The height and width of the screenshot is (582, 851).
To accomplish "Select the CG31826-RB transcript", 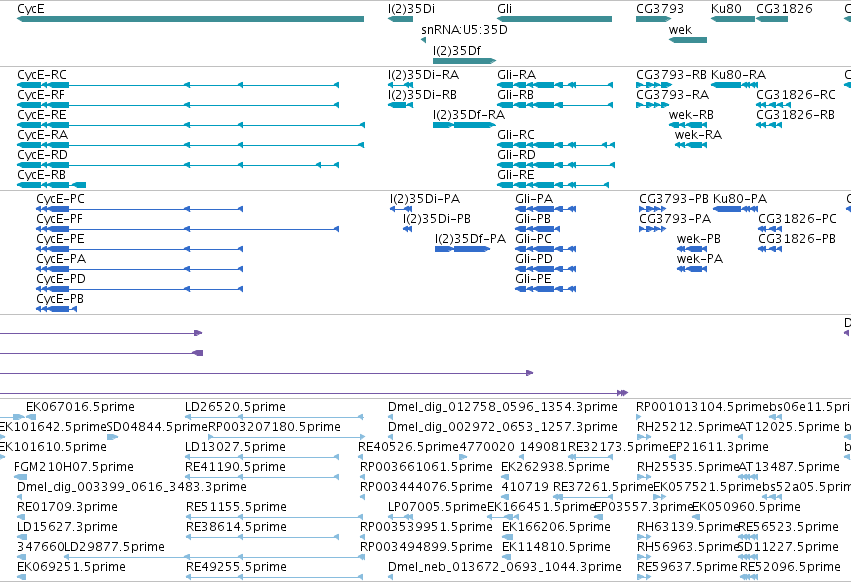I will [769, 125].
